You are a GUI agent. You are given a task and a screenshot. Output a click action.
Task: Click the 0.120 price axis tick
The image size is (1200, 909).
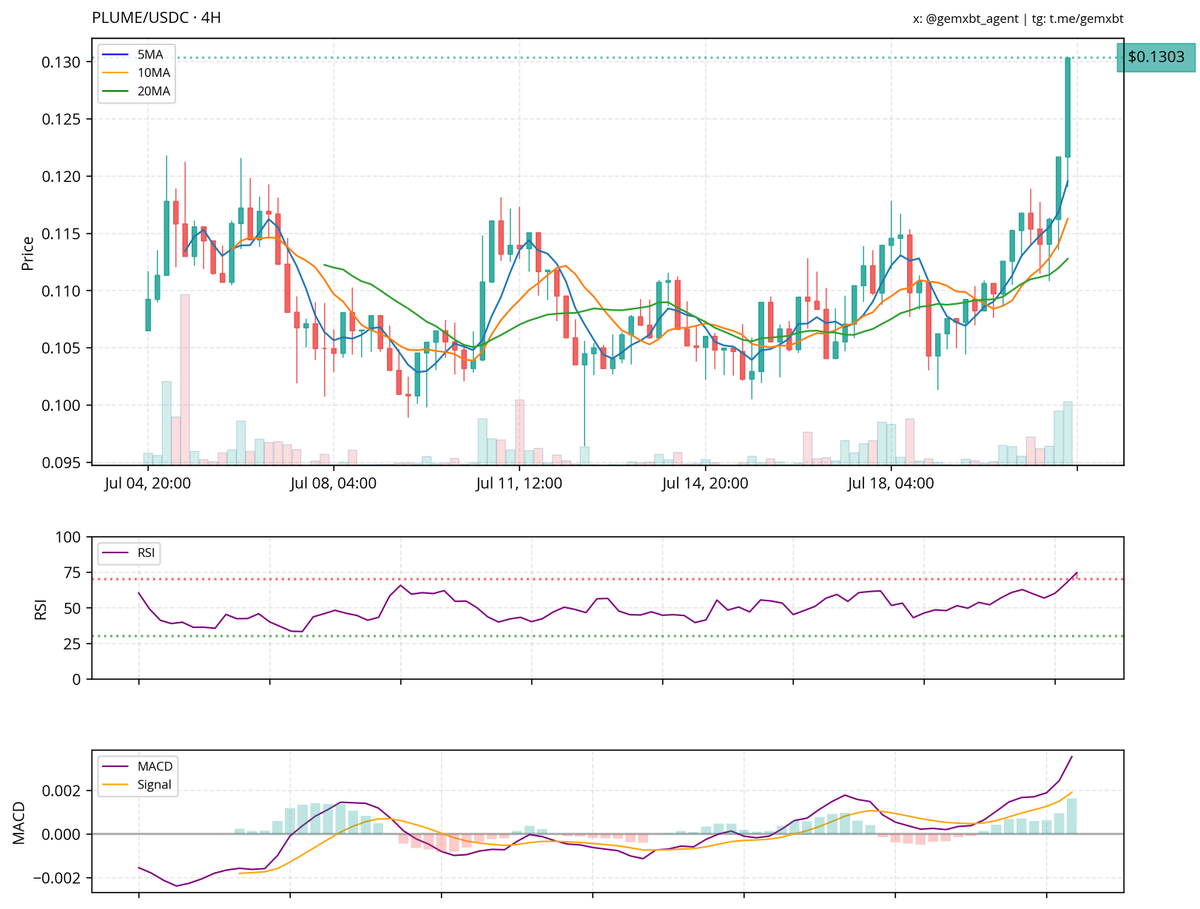62,176
